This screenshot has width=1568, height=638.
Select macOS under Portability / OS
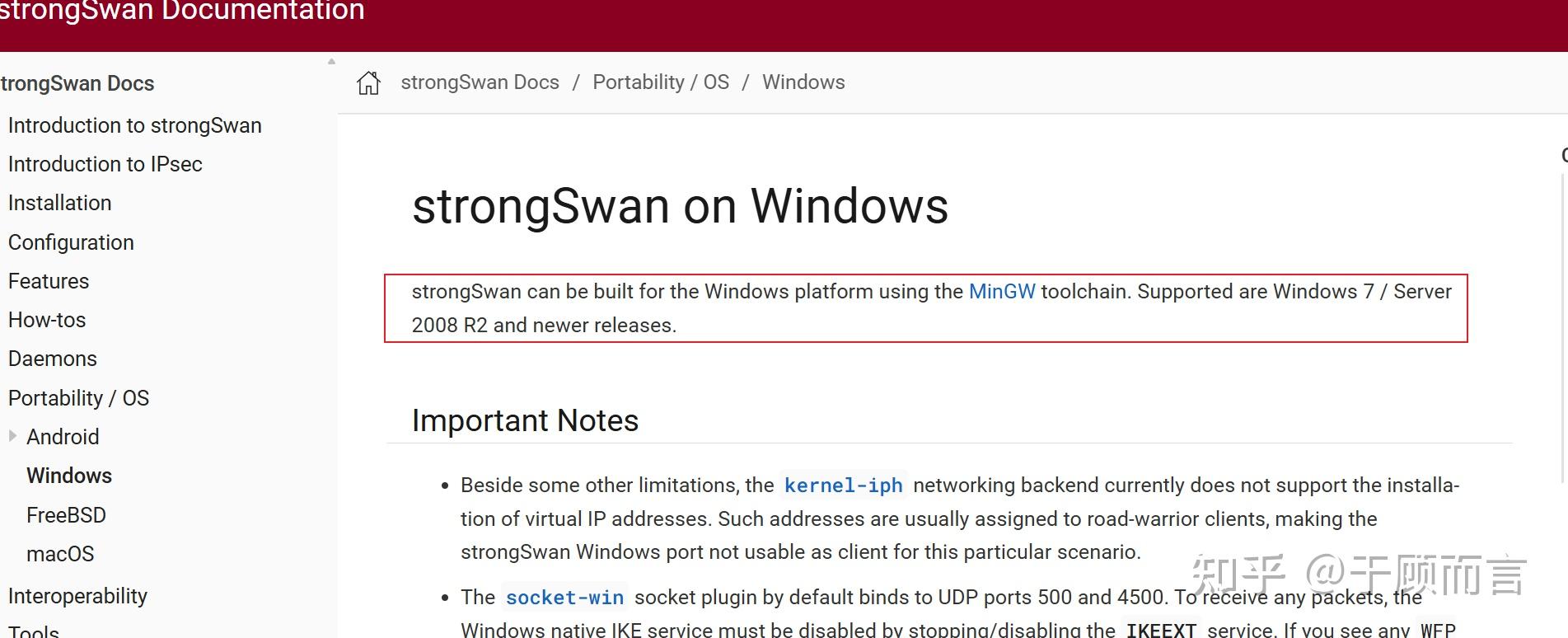(60, 554)
